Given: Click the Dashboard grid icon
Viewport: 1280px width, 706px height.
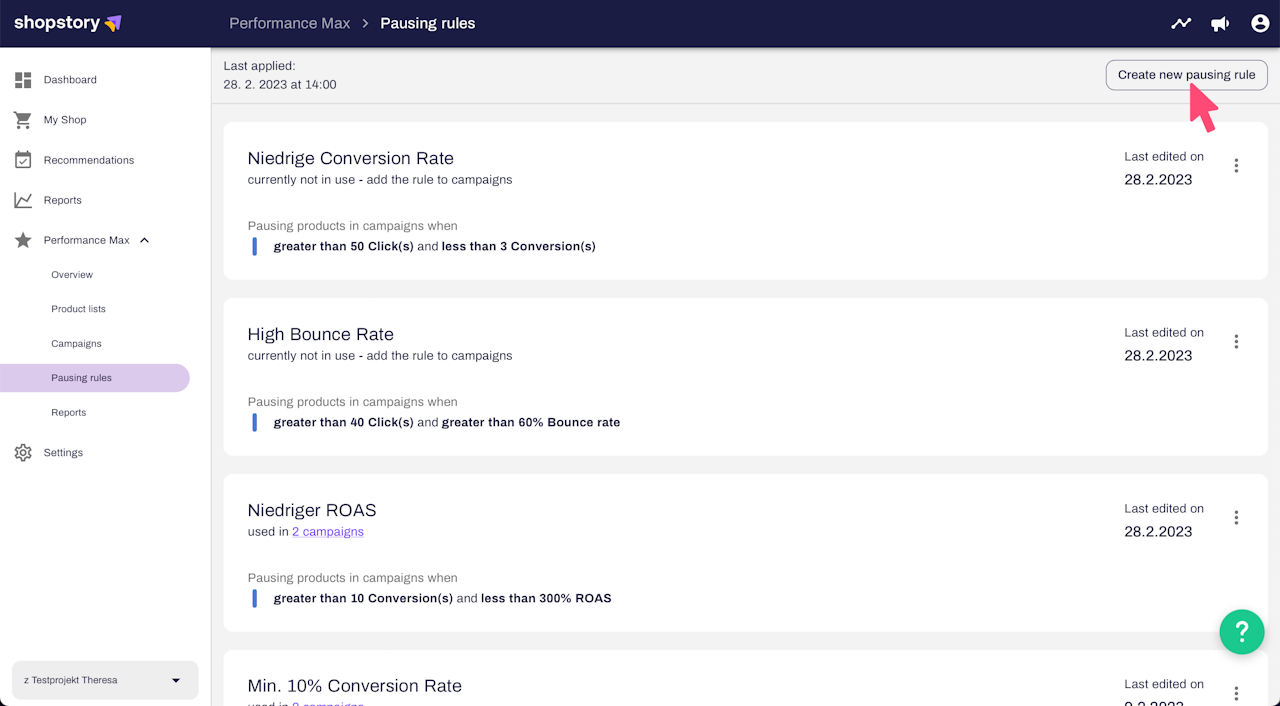Looking at the screenshot, I should pyautogui.click(x=23, y=80).
